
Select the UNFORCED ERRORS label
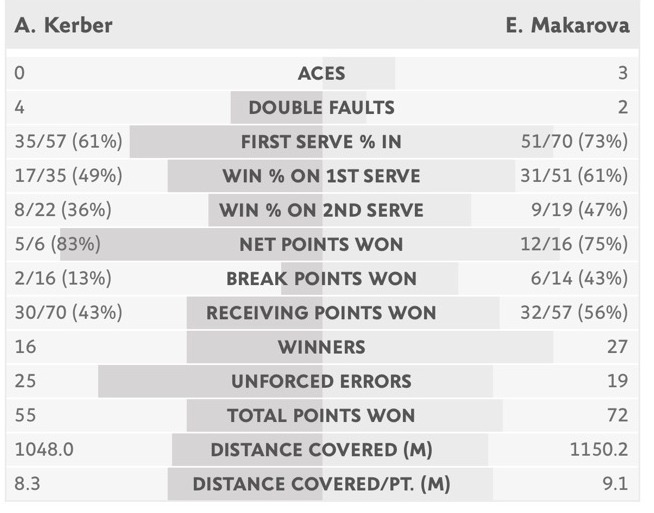point(322,381)
